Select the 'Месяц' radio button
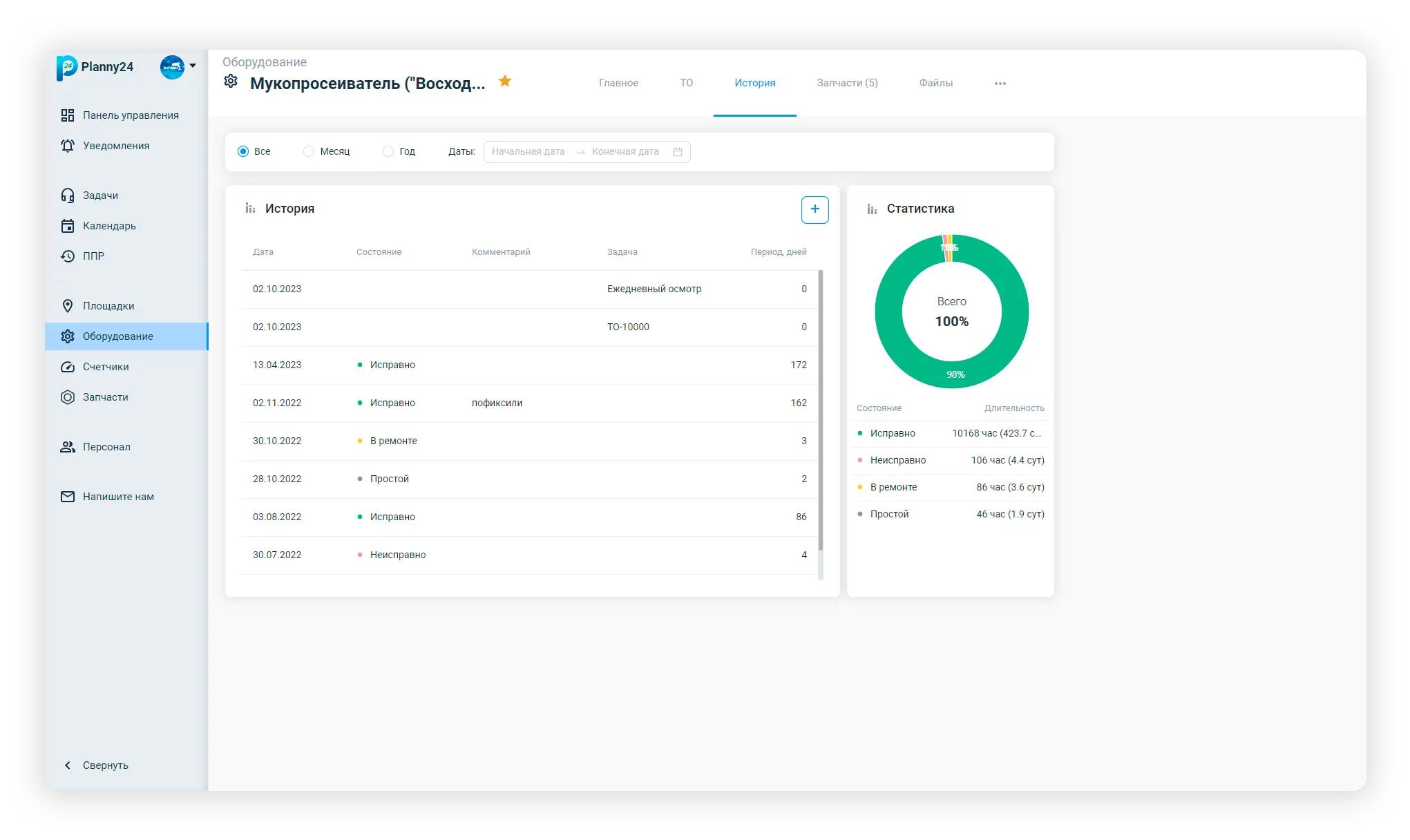 pos(309,151)
